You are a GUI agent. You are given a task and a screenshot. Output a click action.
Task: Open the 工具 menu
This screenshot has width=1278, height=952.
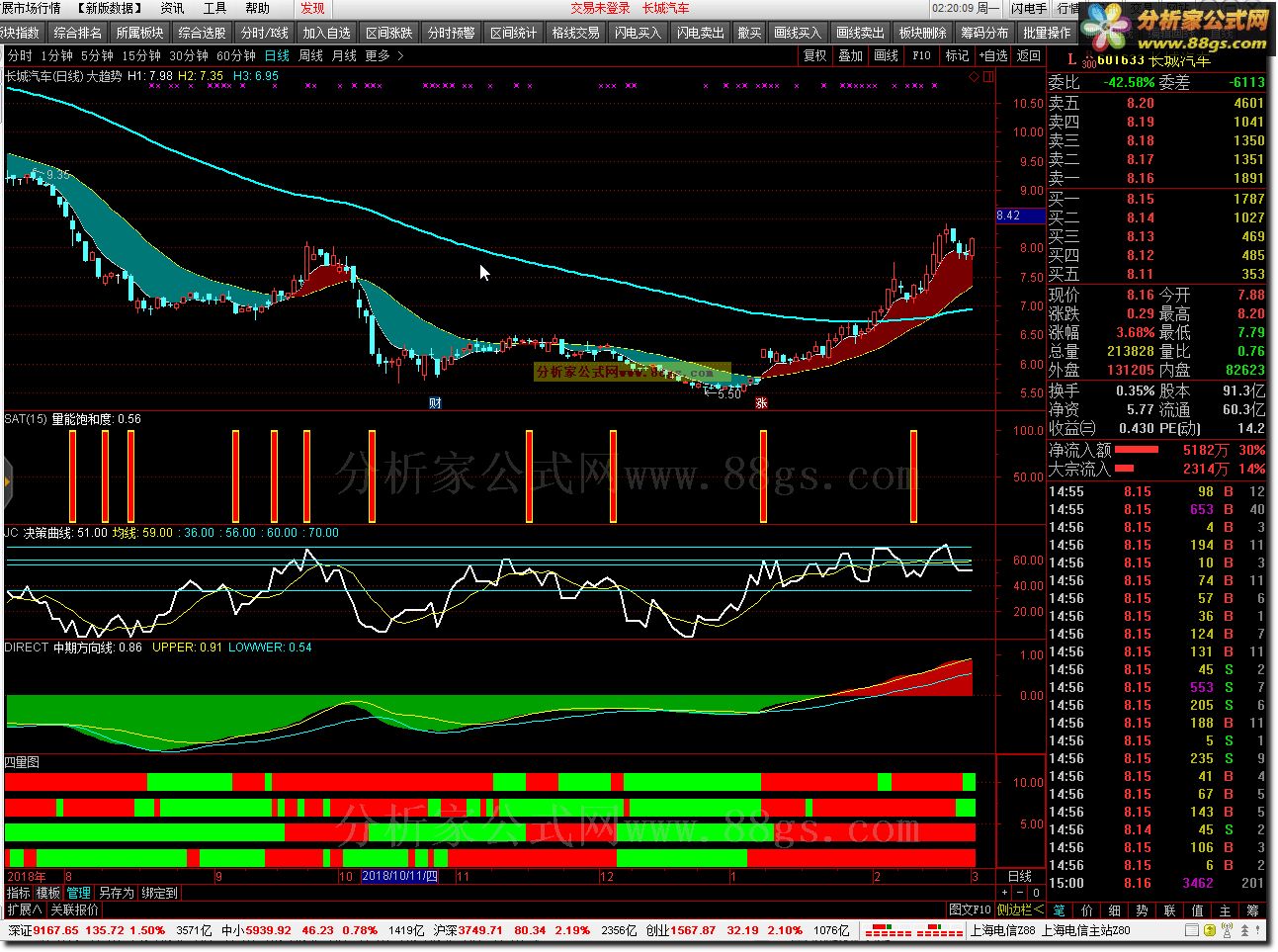(214, 8)
